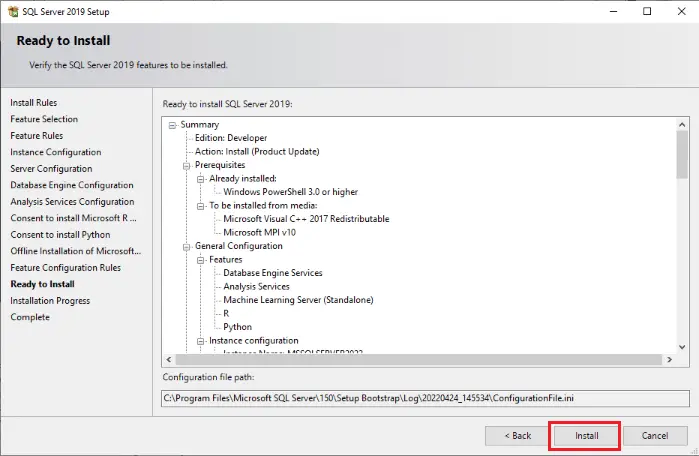This screenshot has width=699, height=456.
Task: Minimize the setup window
Action: point(613,11)
